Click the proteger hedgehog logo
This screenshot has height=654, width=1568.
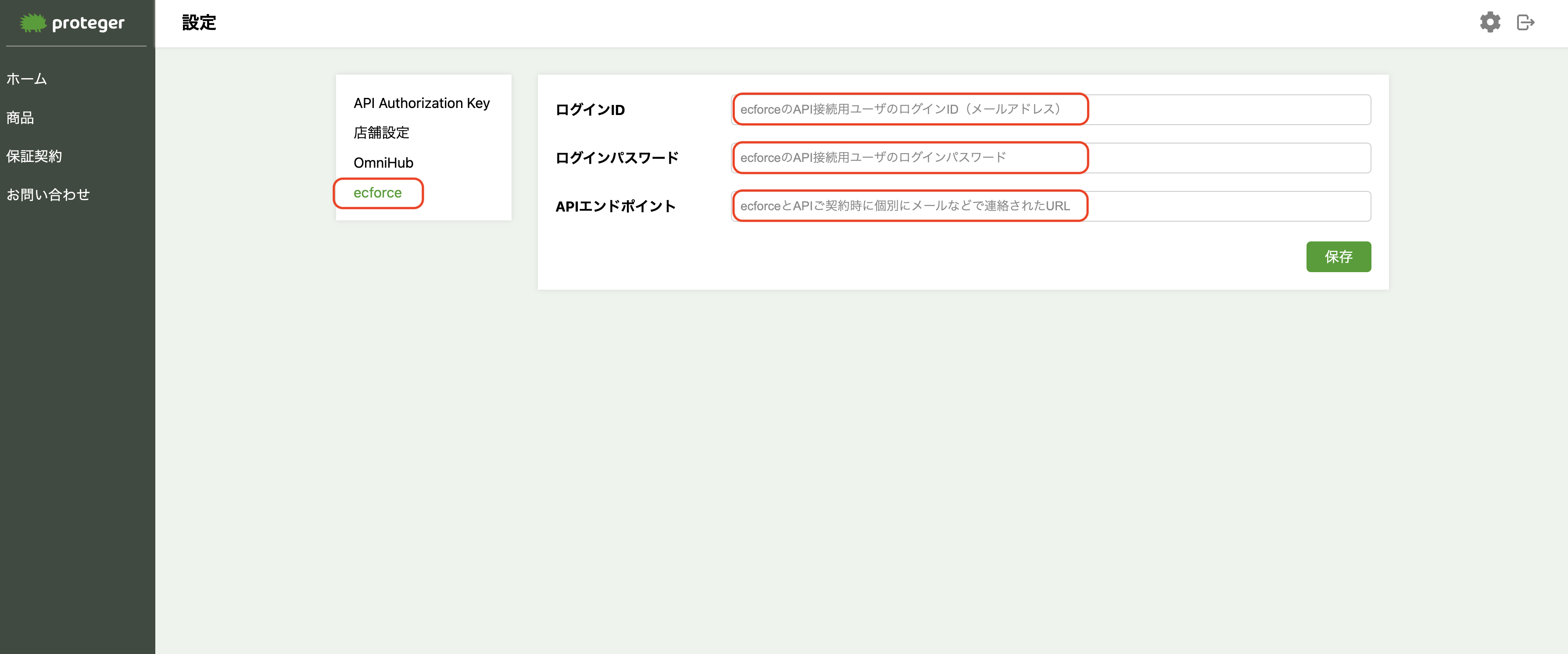33,23
